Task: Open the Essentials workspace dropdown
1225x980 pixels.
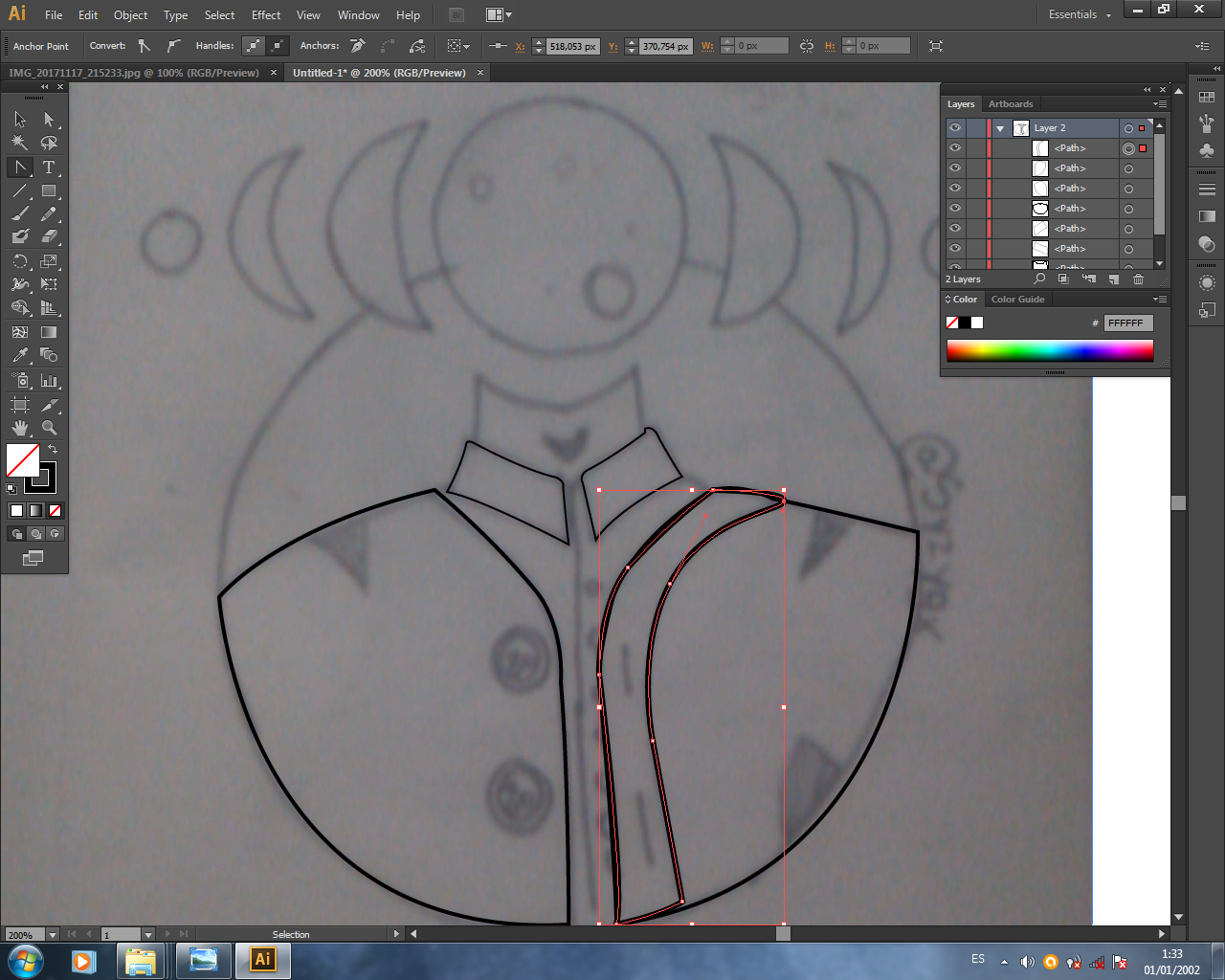Action: [x=1080, y=14]
